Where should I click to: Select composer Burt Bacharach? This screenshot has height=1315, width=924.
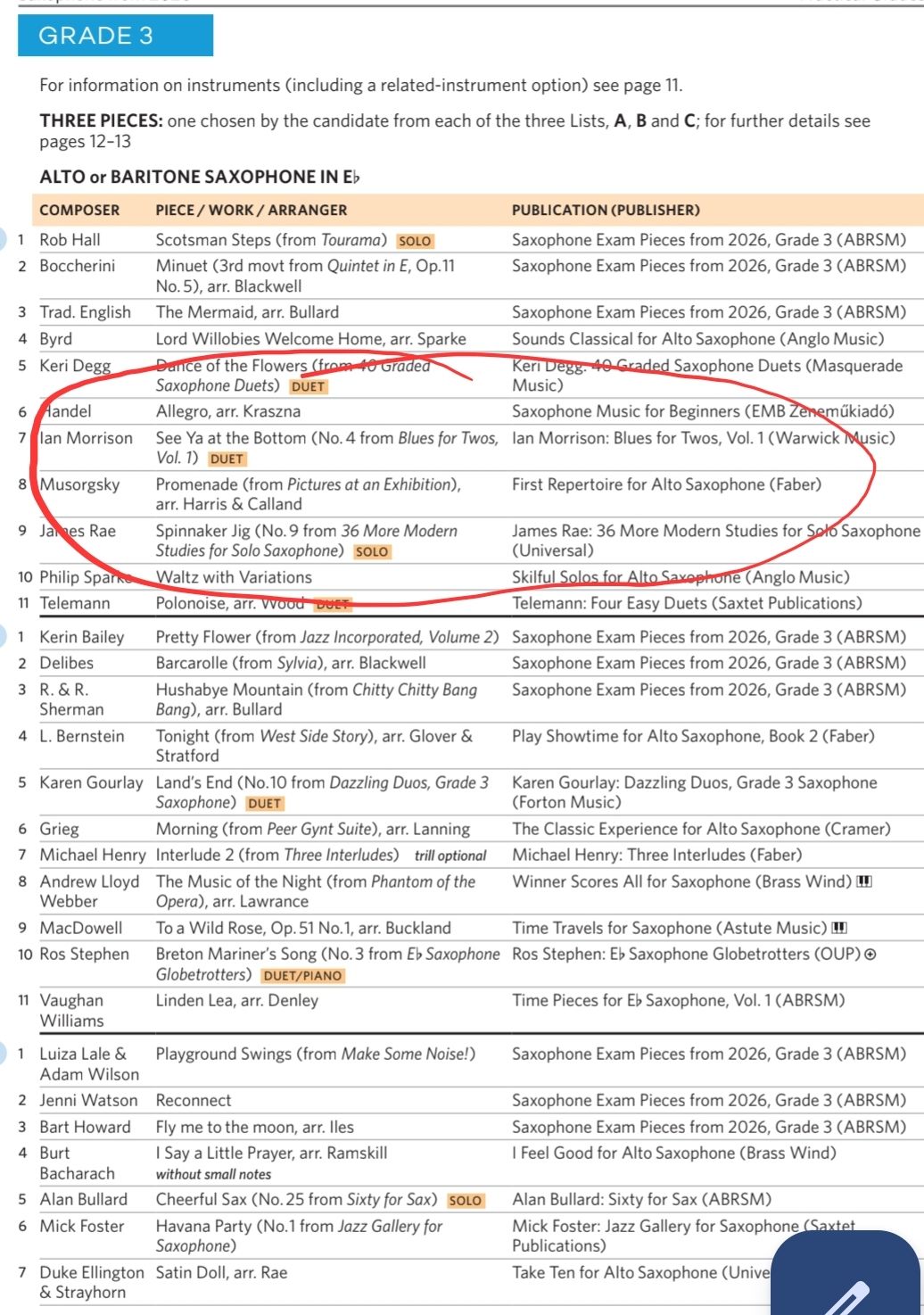78,1163
